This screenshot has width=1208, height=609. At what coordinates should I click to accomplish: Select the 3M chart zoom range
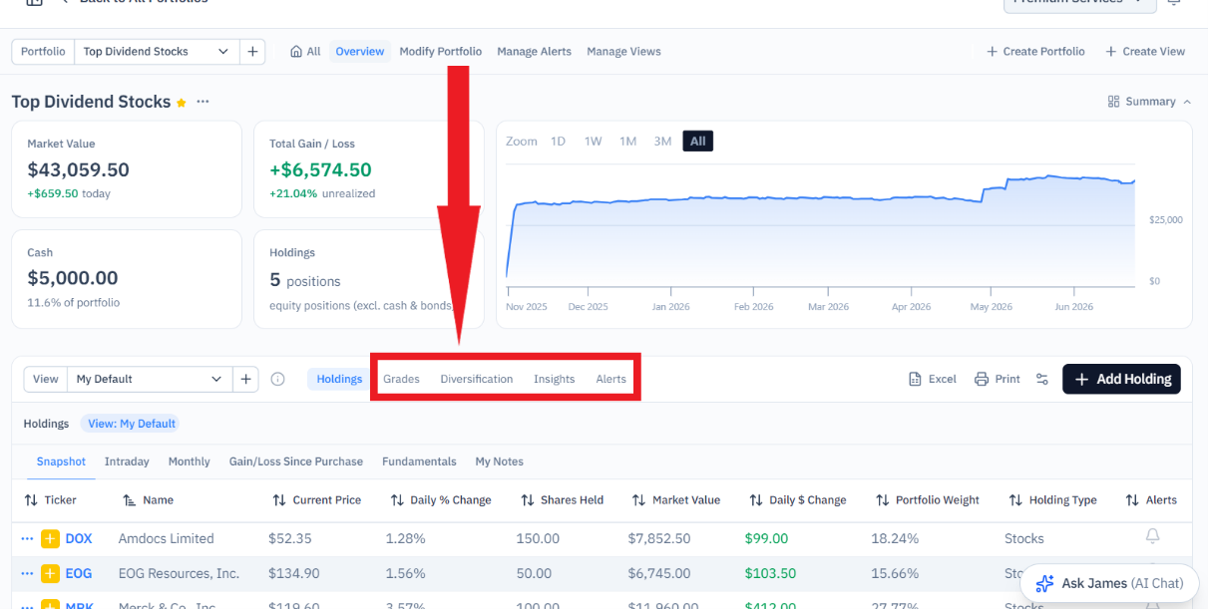662,141
